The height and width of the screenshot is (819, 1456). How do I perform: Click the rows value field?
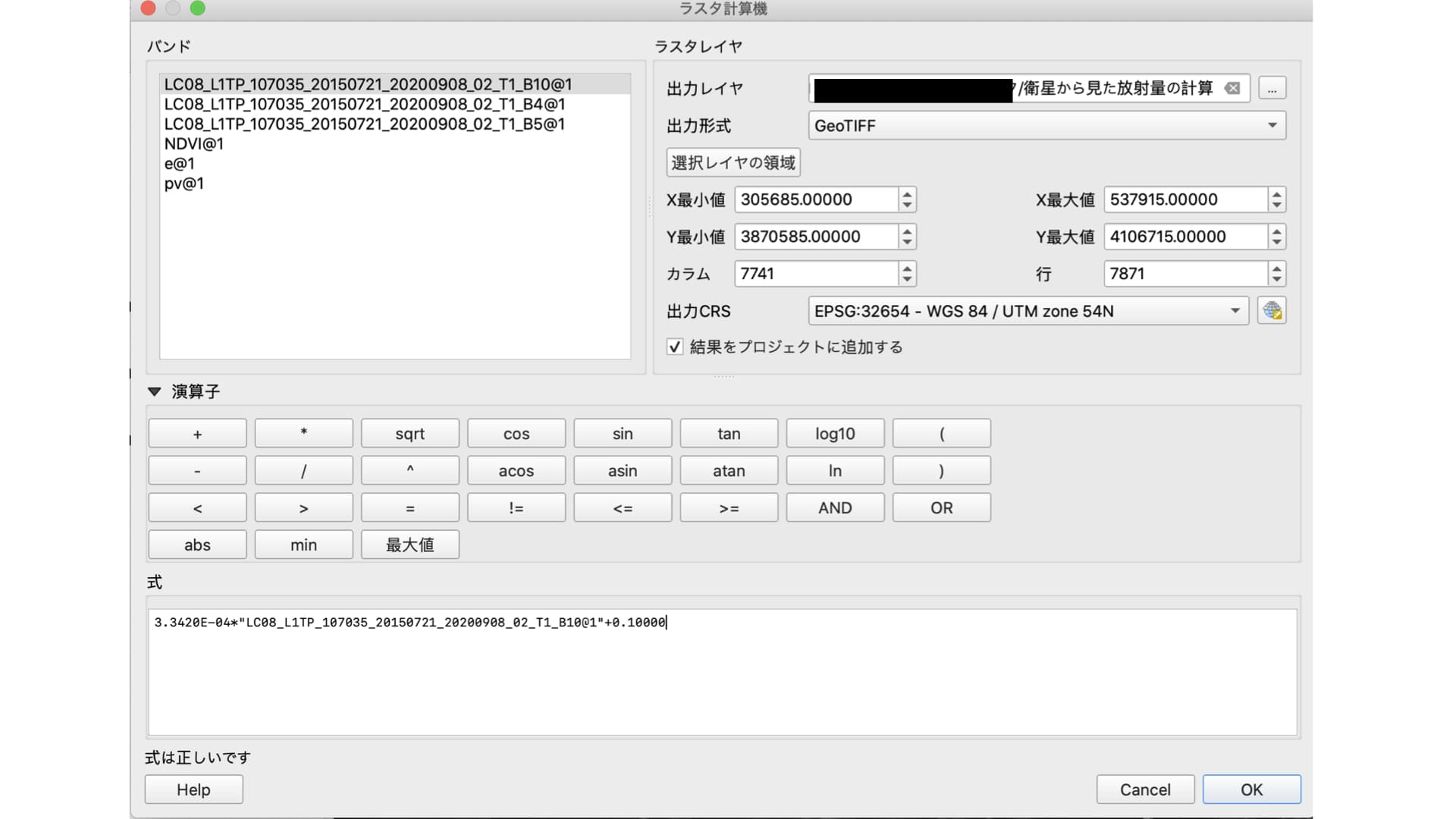[x=1185, y=274]
